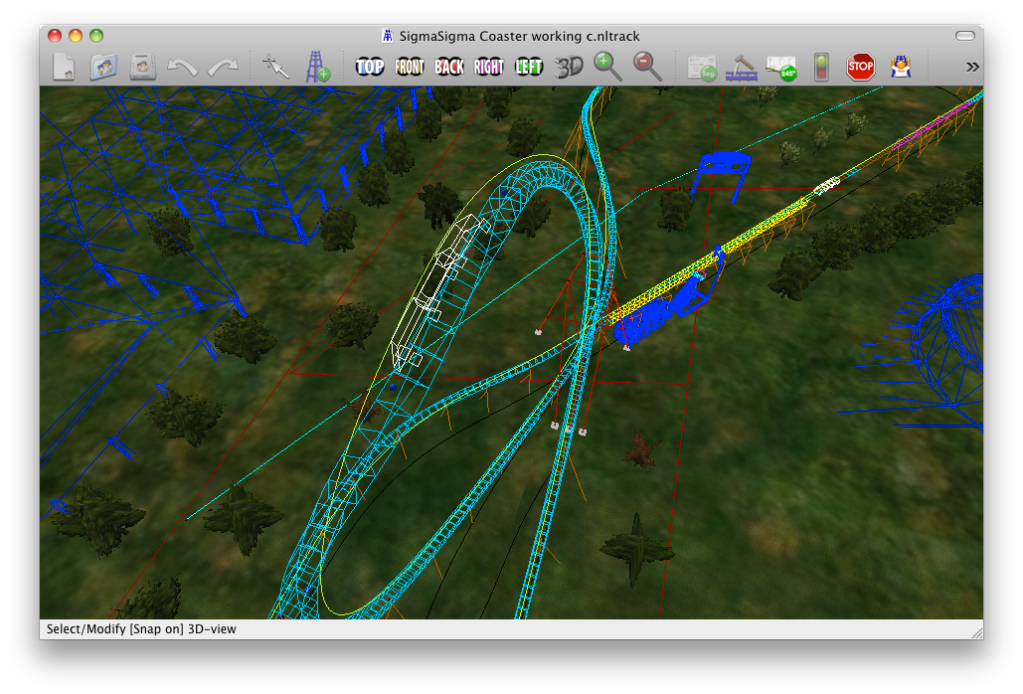This screenshot has width=1023, height=694.
Task: Zoom out with the red magnifier
Action: pos(648,67)
